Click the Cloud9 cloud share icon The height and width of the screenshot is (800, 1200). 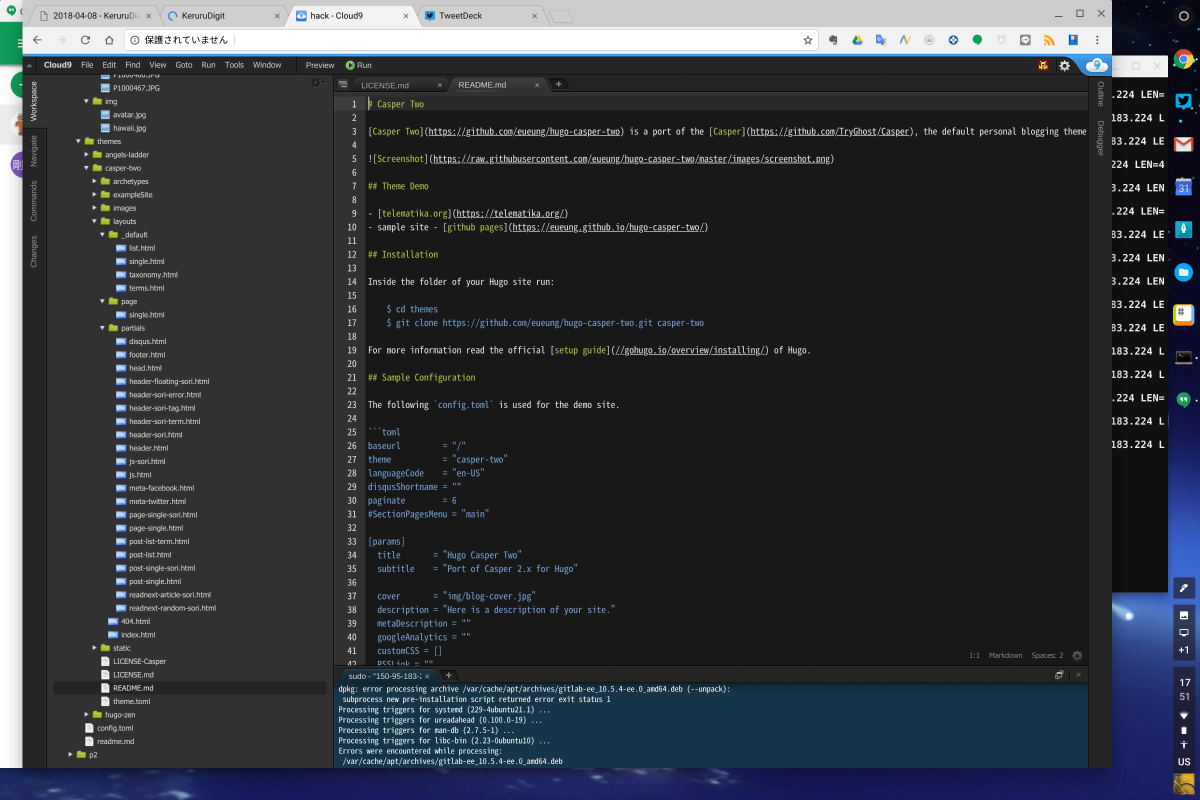1096,65
